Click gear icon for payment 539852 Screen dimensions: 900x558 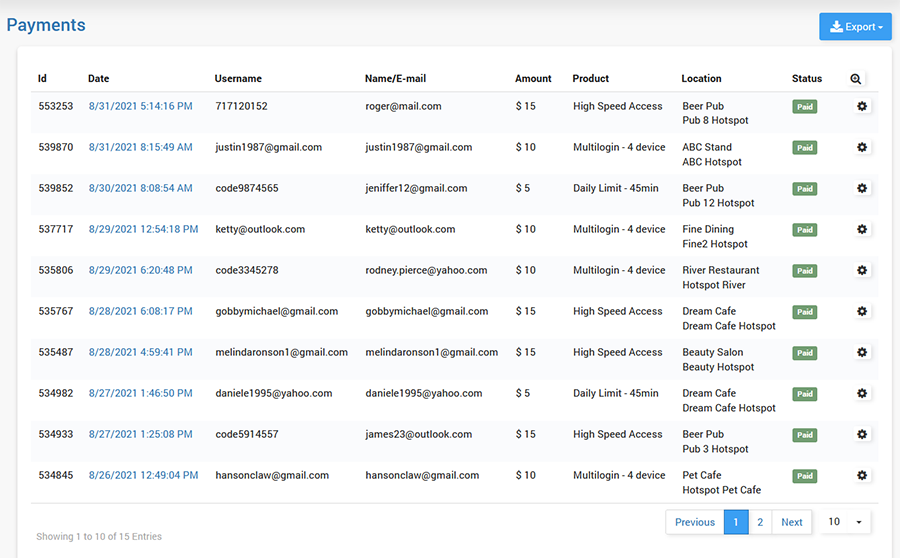tap(862, 188)
